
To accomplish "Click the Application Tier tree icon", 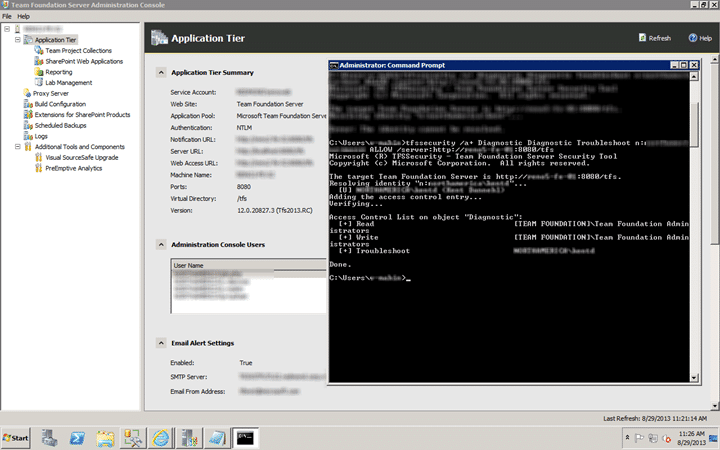I will click(x=28, y=40).
